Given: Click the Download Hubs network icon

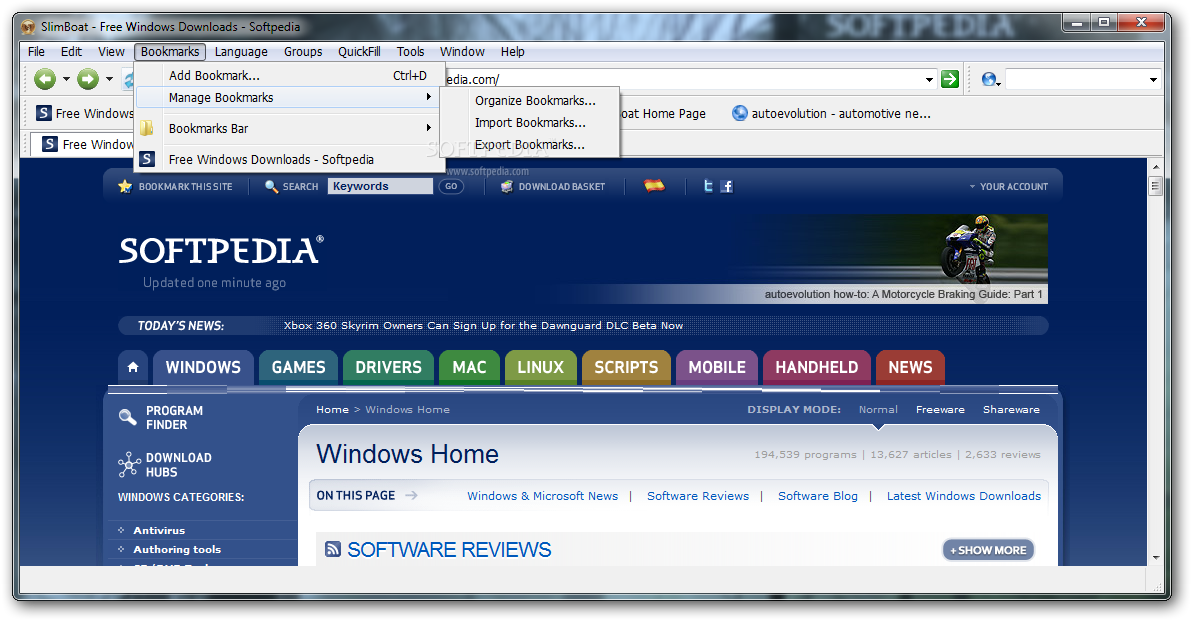Looking at the screenshot, I should click(x=129, y=464).
